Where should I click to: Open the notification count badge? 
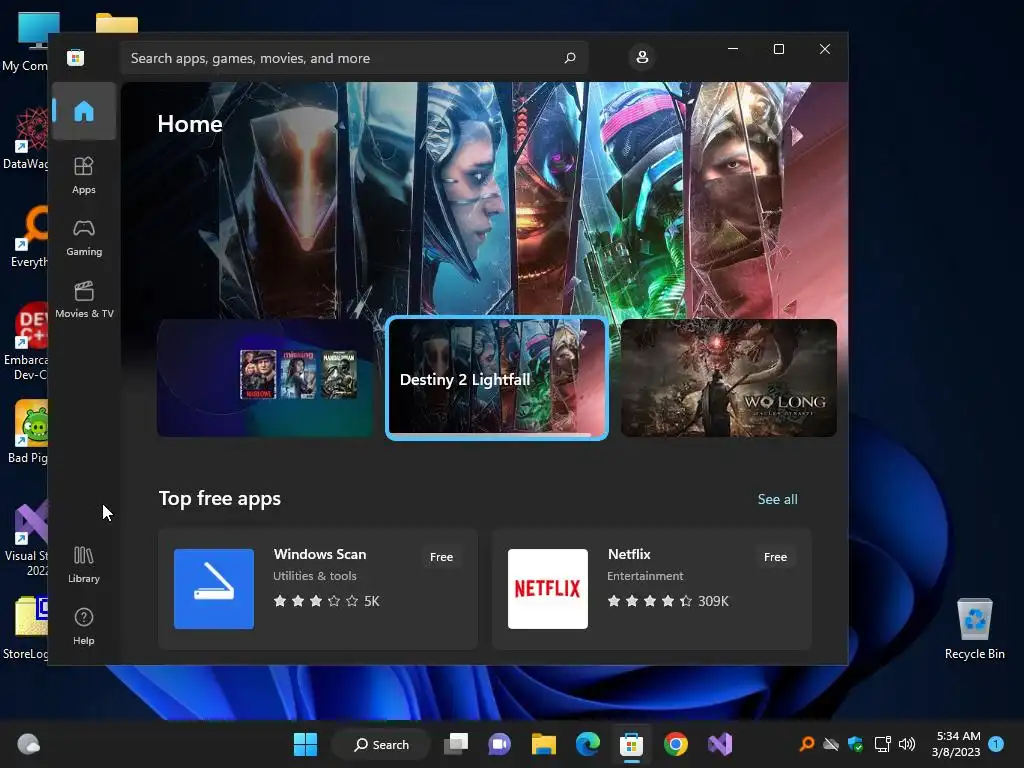pos(996,744)
